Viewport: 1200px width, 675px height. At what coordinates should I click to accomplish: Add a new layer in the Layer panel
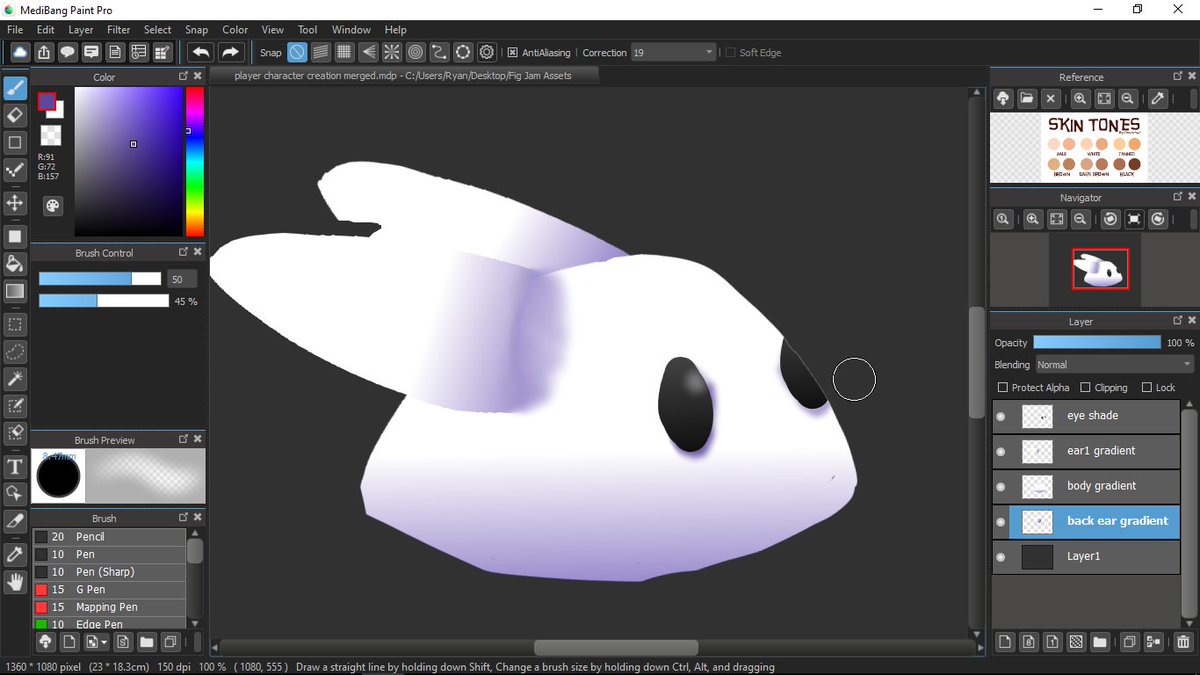1005,642
